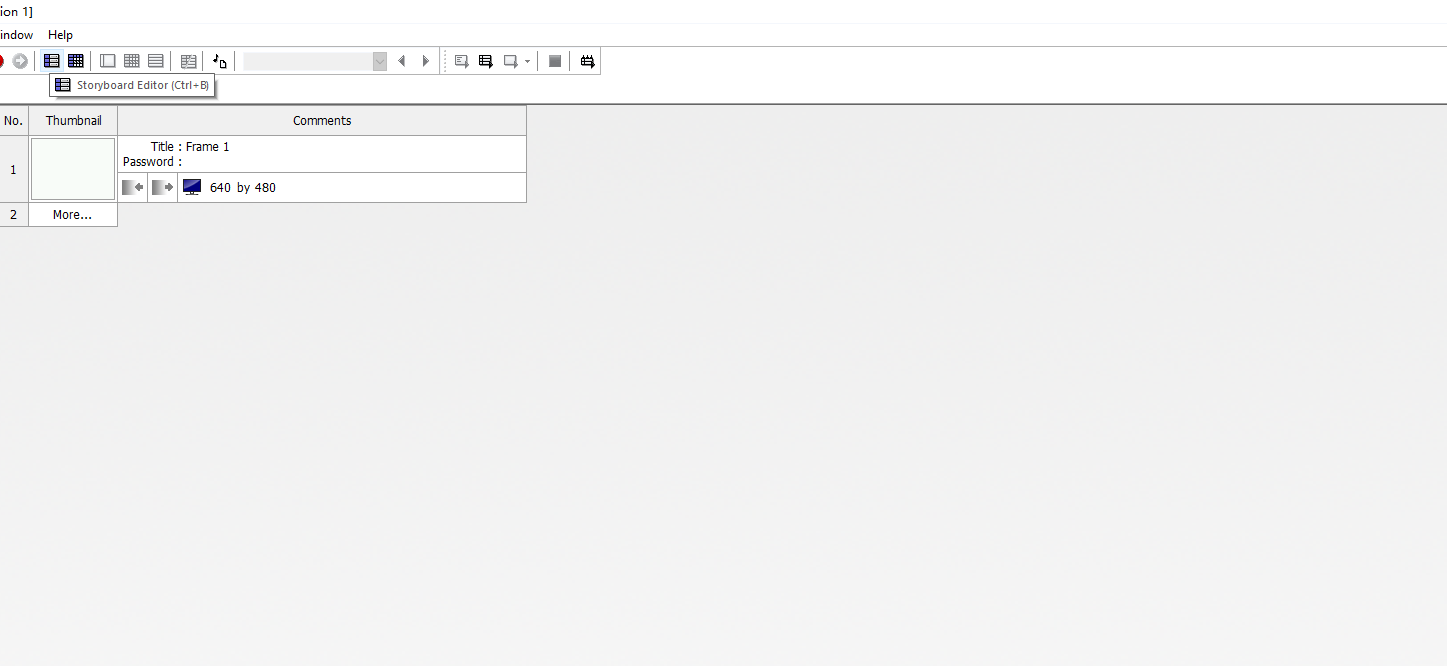The width and height of the screenshot is (1447, 666).
Task: Click the first gray run icon after the grip
Action: [x=462, y=61]
